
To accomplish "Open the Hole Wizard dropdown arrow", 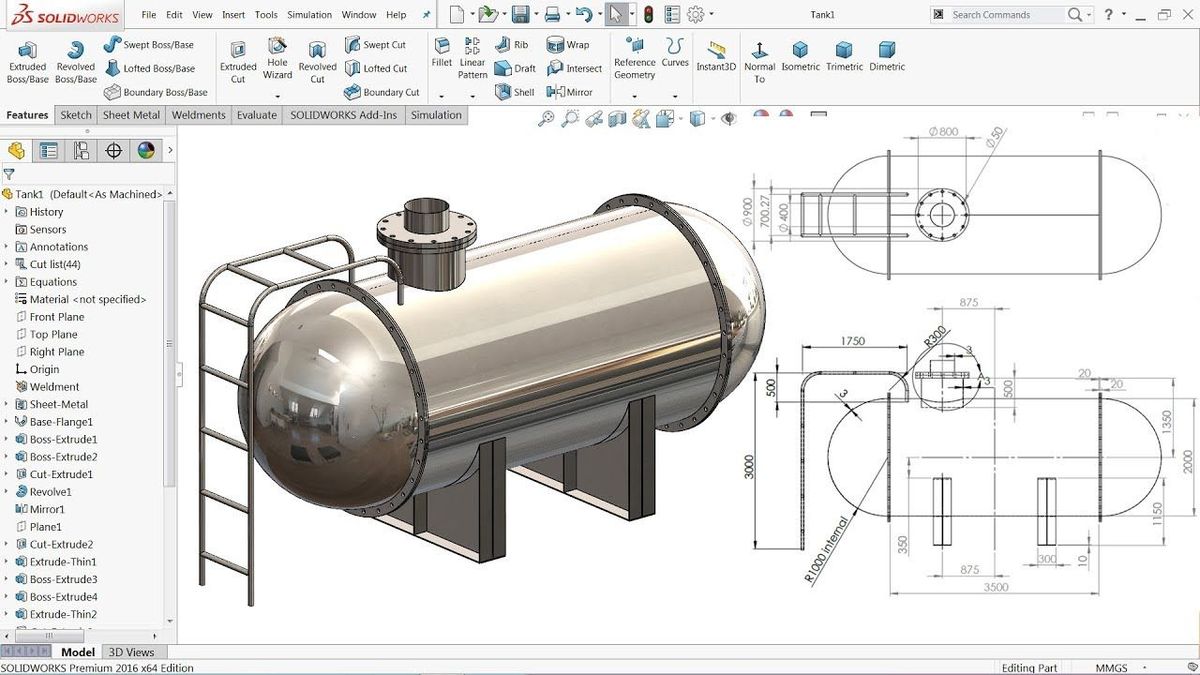I will (278, 97).
